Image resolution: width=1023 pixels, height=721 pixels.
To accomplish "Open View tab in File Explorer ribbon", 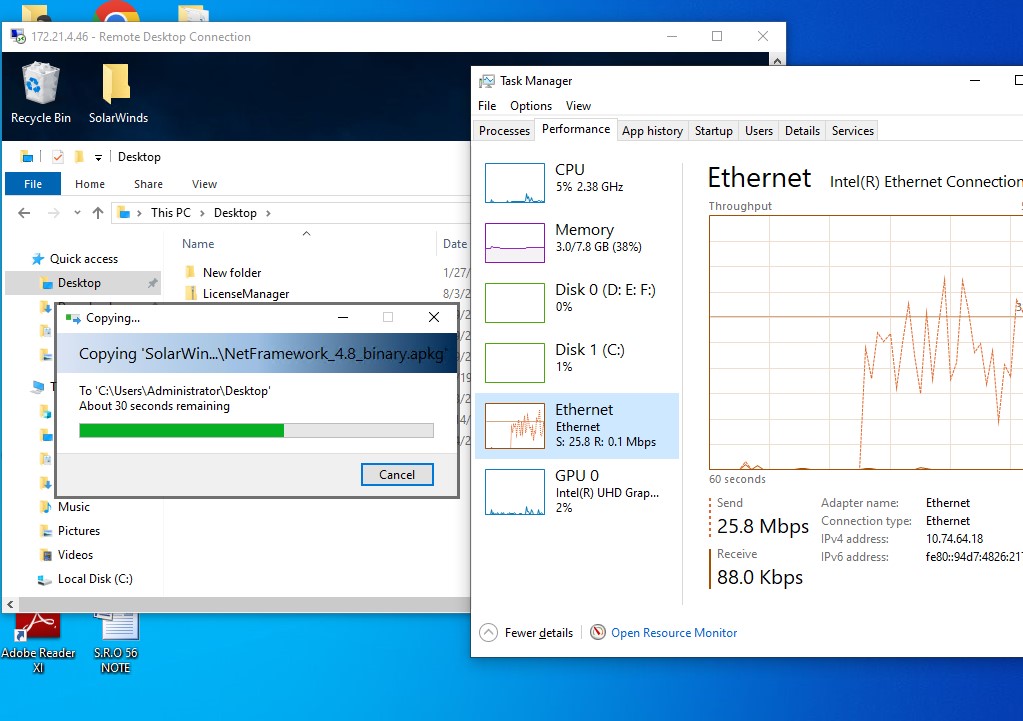I will coord(204,184).
